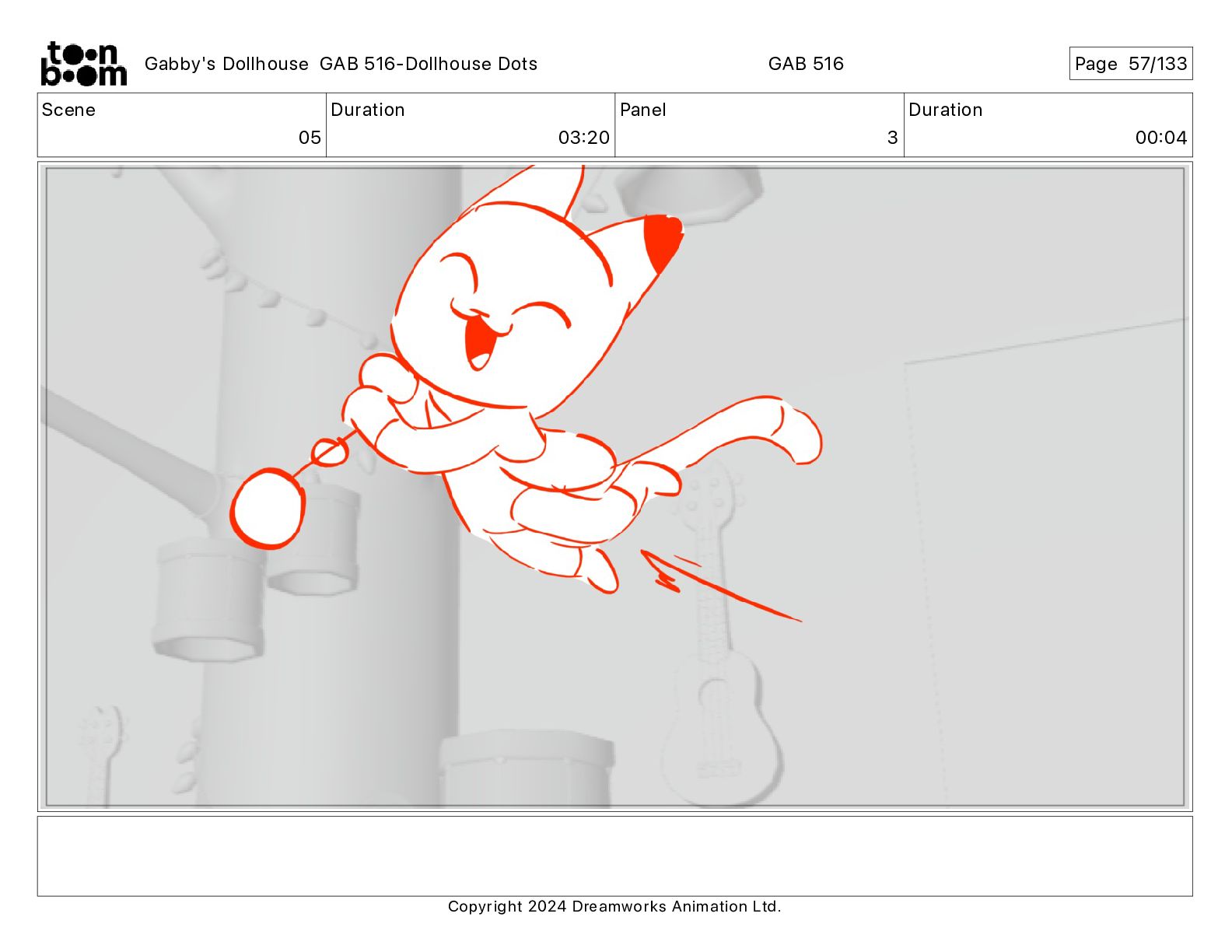Click the scene number 05
Image resolution: width=1232 pixels, height=952 pixels.
click(310, 138)
